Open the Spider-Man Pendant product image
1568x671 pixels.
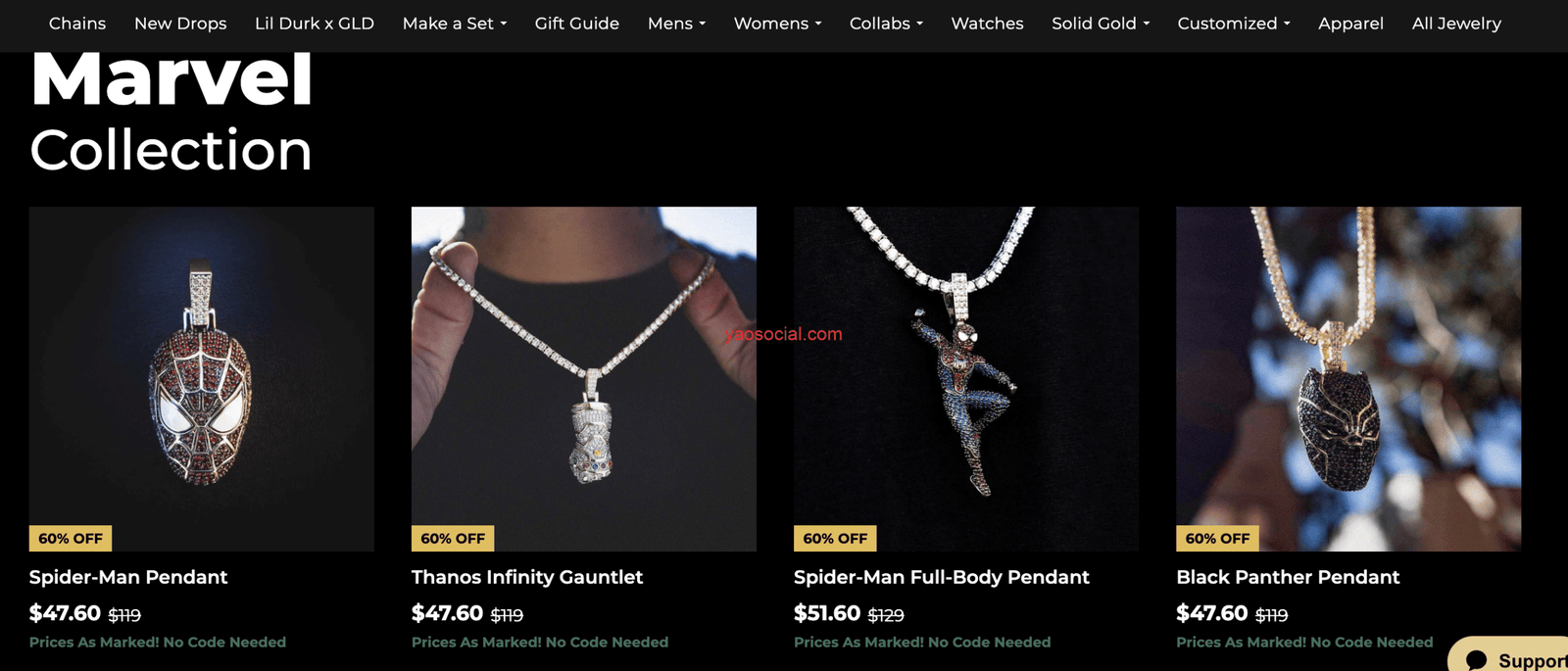(201, 378)
